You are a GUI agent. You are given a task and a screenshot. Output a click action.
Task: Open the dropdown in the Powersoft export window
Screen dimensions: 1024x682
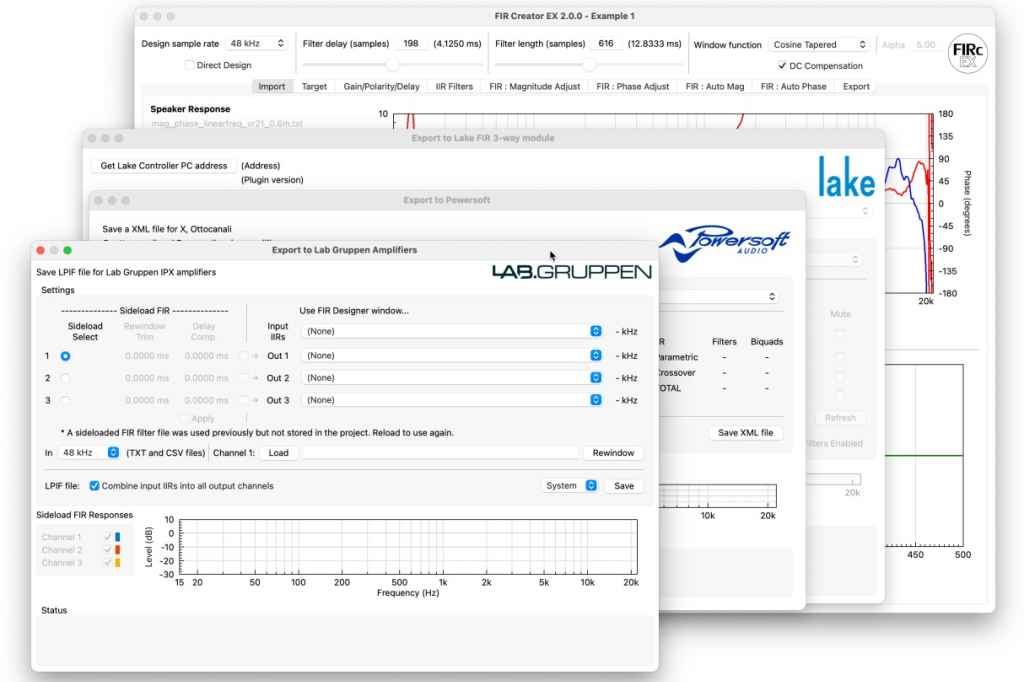[718, 297]
